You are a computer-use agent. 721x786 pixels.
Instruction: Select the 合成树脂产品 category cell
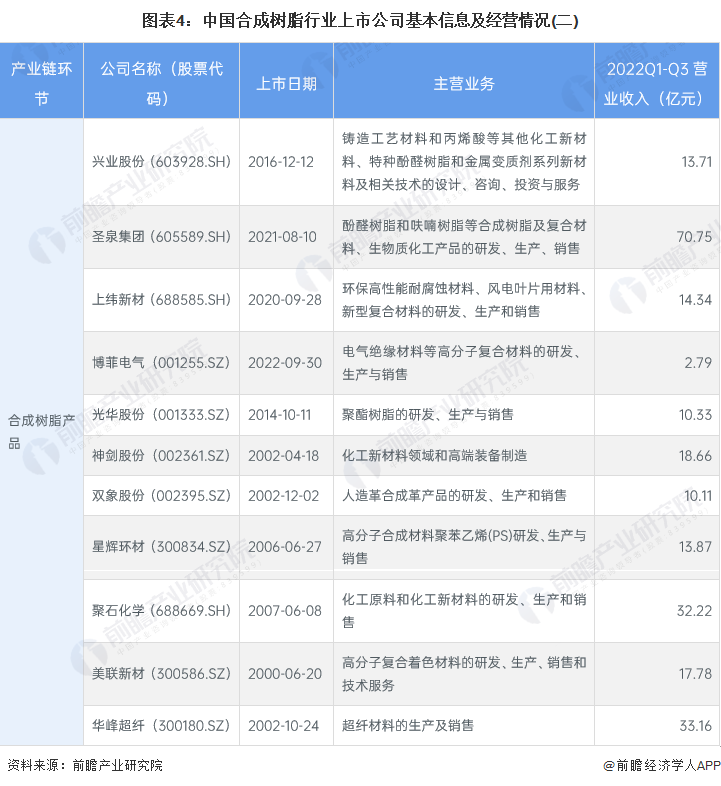[41, 431]
